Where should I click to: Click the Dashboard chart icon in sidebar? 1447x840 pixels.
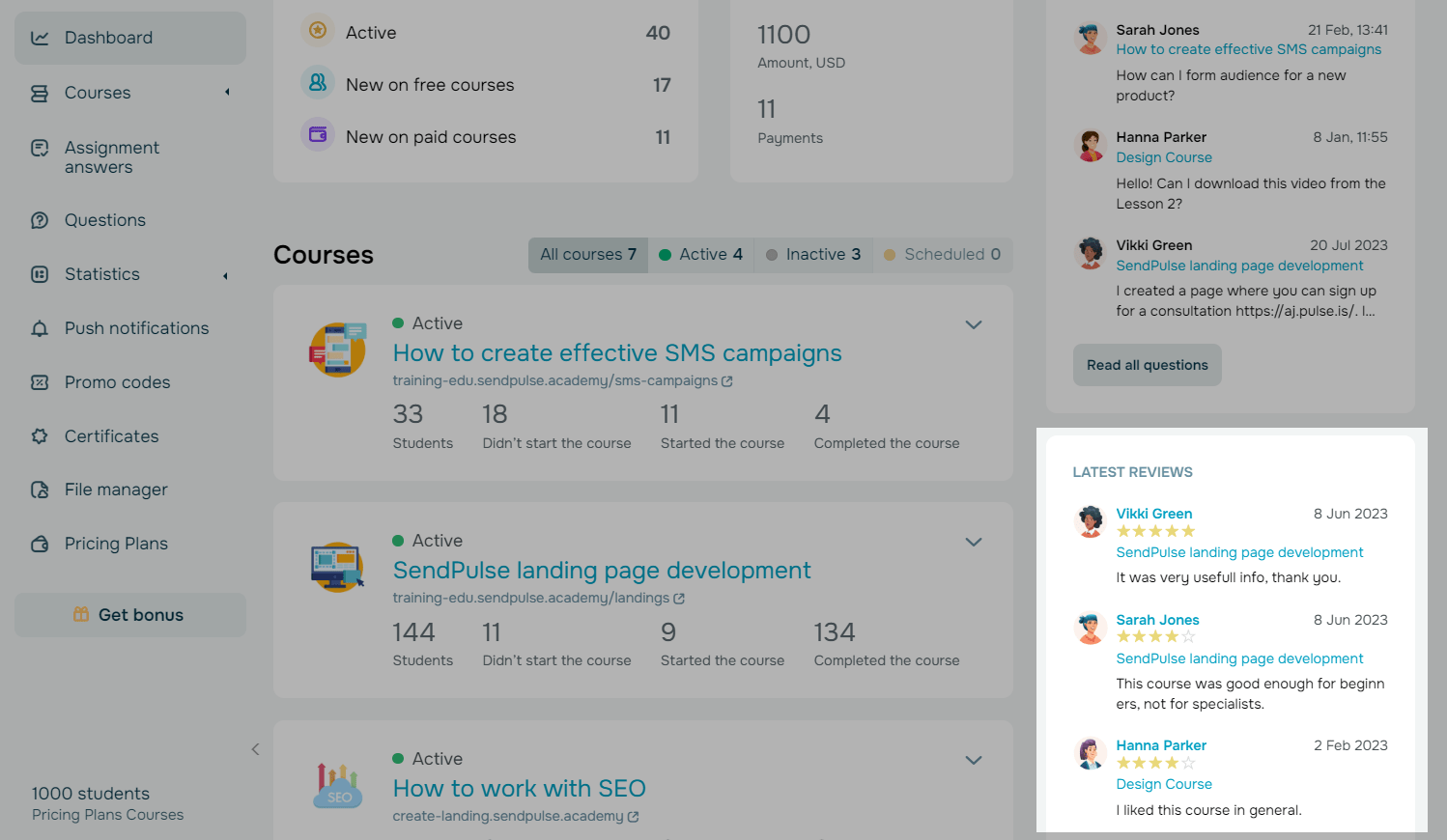(40, 38)
